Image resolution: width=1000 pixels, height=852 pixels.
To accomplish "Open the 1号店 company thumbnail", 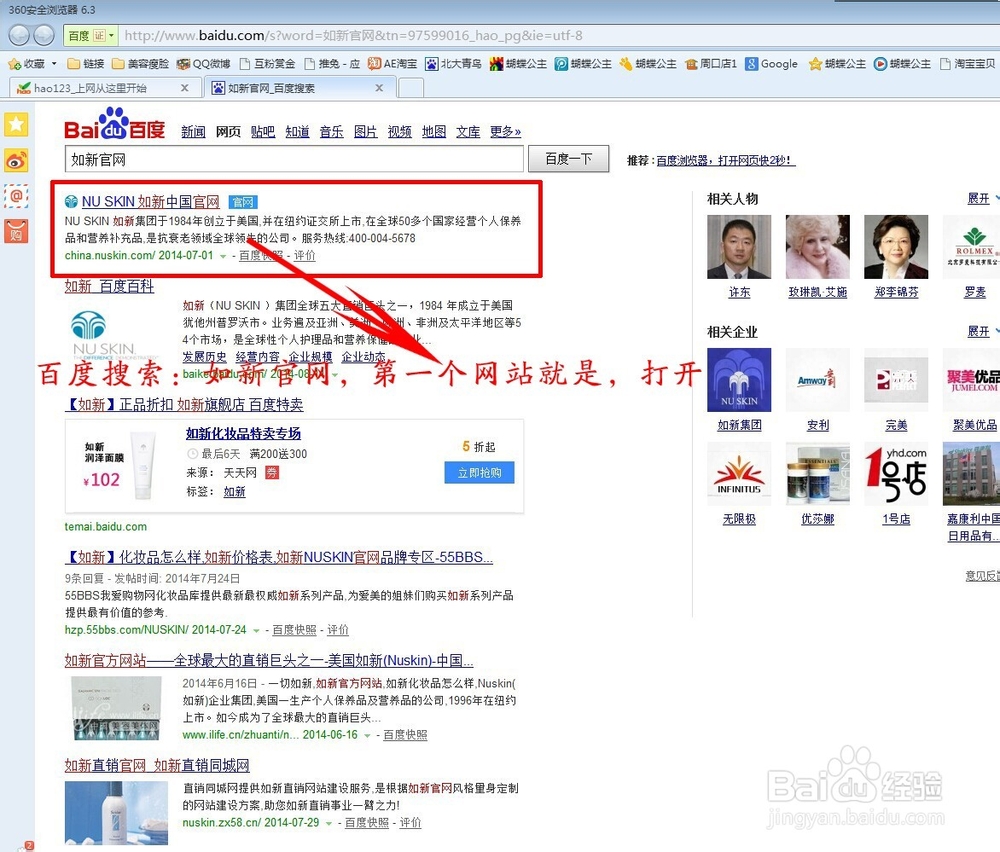I will tap(896, 474).
